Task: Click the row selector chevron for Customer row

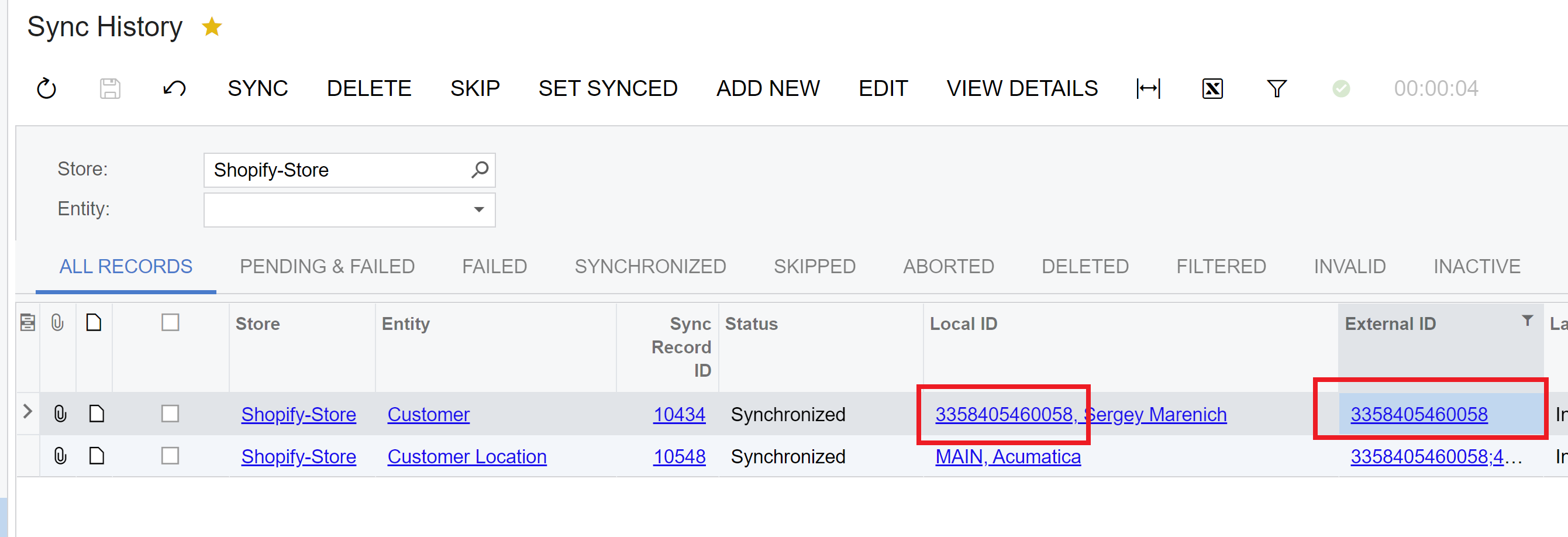Action: pos(27,412)
